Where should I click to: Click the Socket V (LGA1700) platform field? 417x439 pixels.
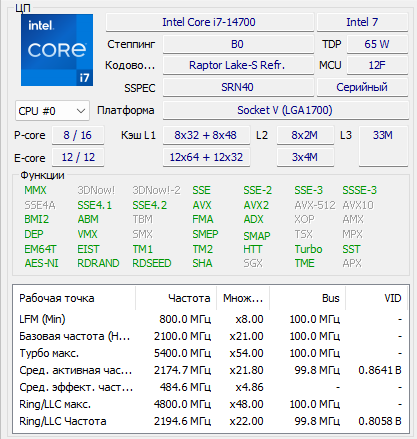(286, 110)
